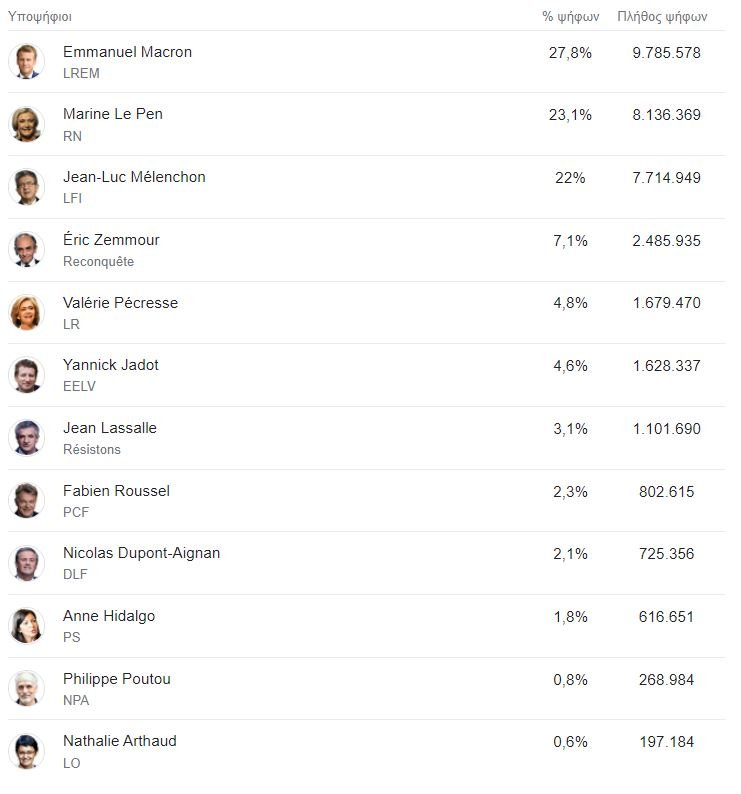This screenshot has height=794, width=741.
Task: Select the Nathalie Arthaud name link
Action: (119, 741)
